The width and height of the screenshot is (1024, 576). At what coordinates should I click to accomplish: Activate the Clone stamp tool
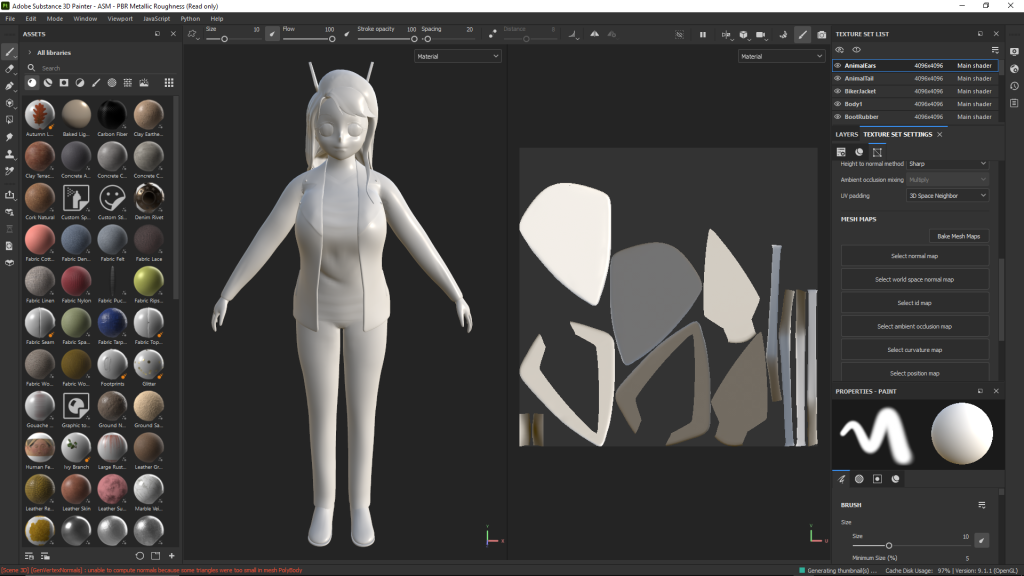point(10,154)
